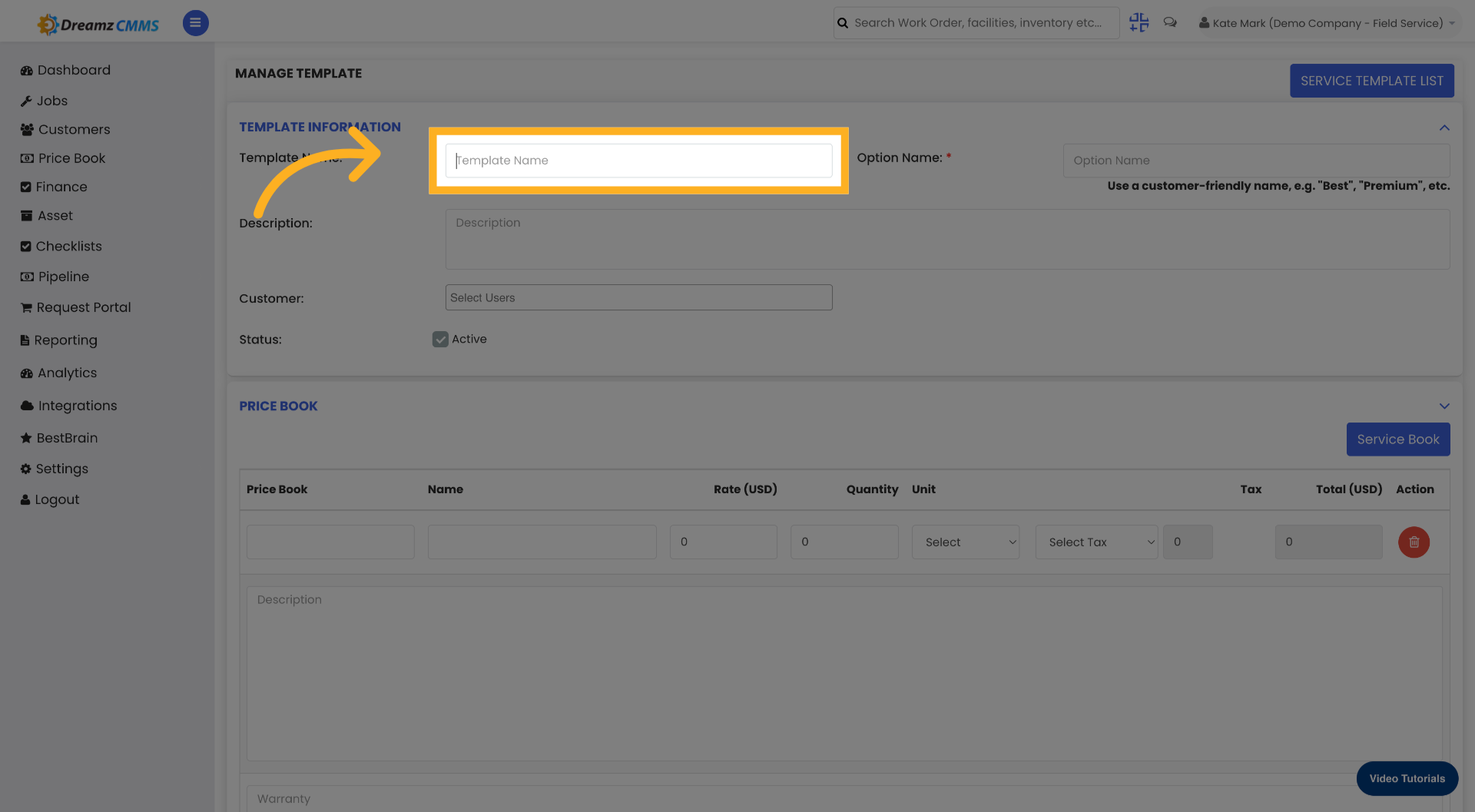Collapse the Price Book section
Screen dimensions: 1475x812
click(1444, 406)
